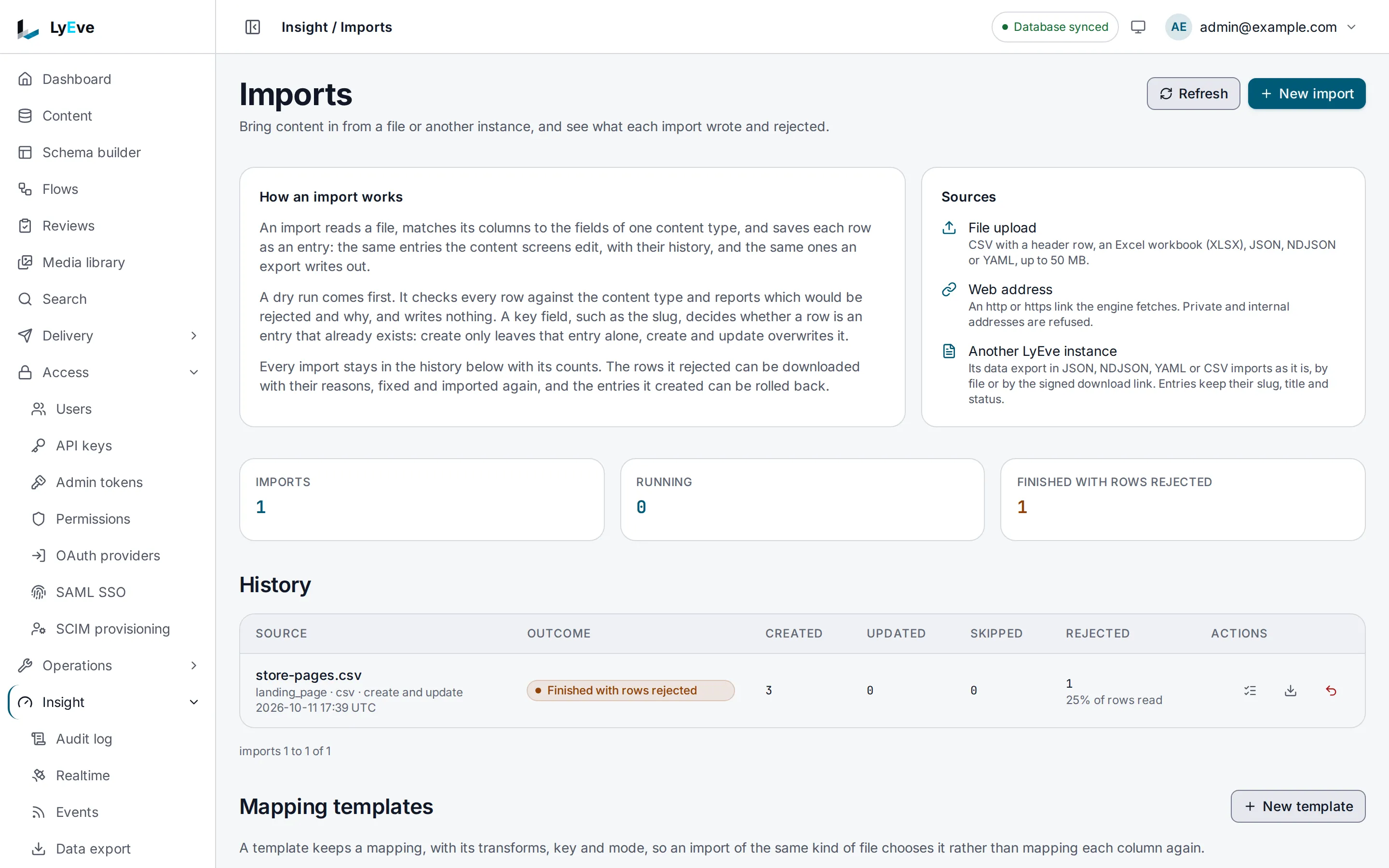This screenshot has width=1389, height=868.
Task: Click the Insight breadcrumb link
Action: 304,27
